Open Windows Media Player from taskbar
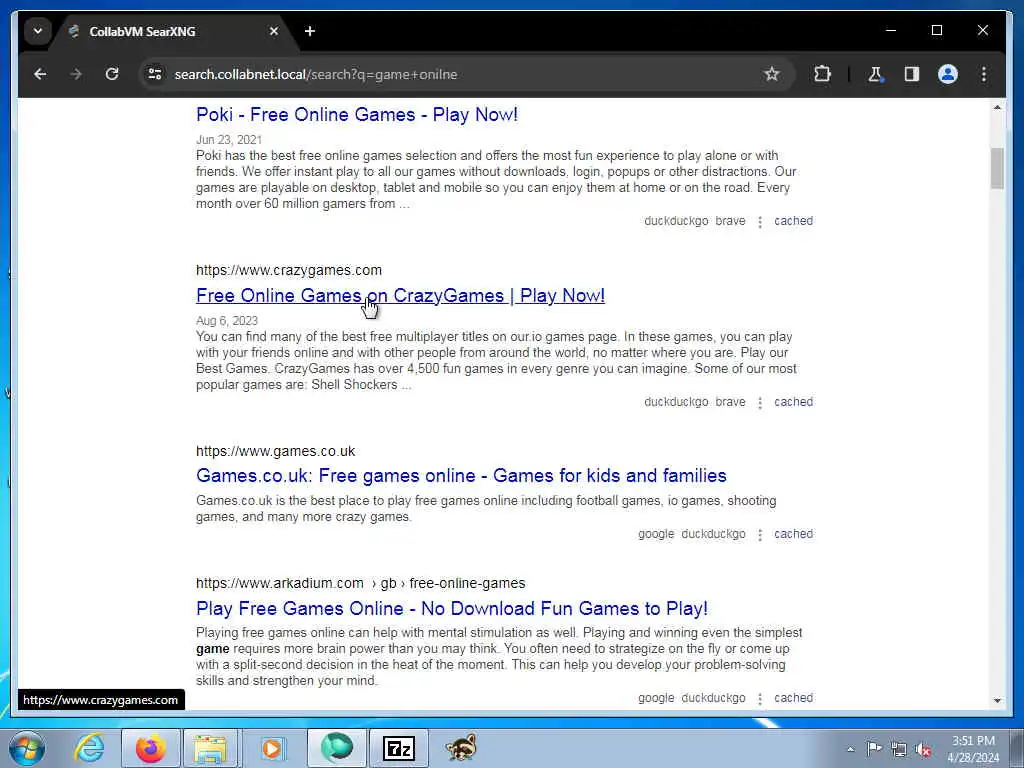The height and width of the screenshot is (768, 1024). (x=272, y=748)
